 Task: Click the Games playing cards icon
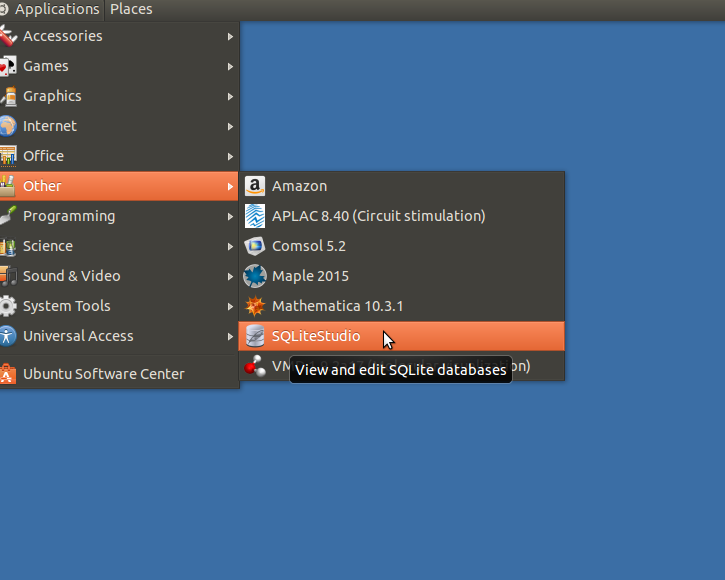pyautogui.click(x=8, y=66)
